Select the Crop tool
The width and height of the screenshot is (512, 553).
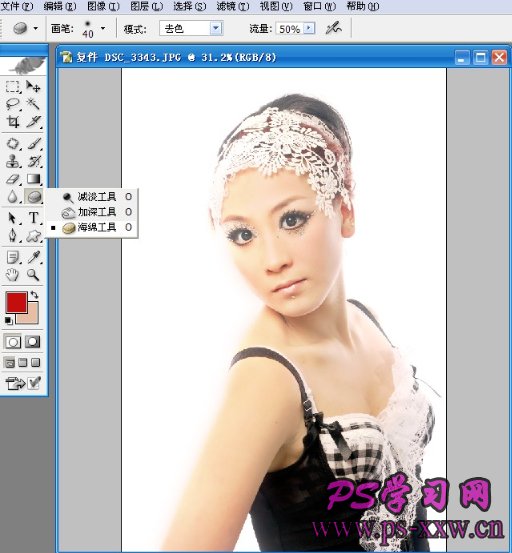[x=13, y=121]
